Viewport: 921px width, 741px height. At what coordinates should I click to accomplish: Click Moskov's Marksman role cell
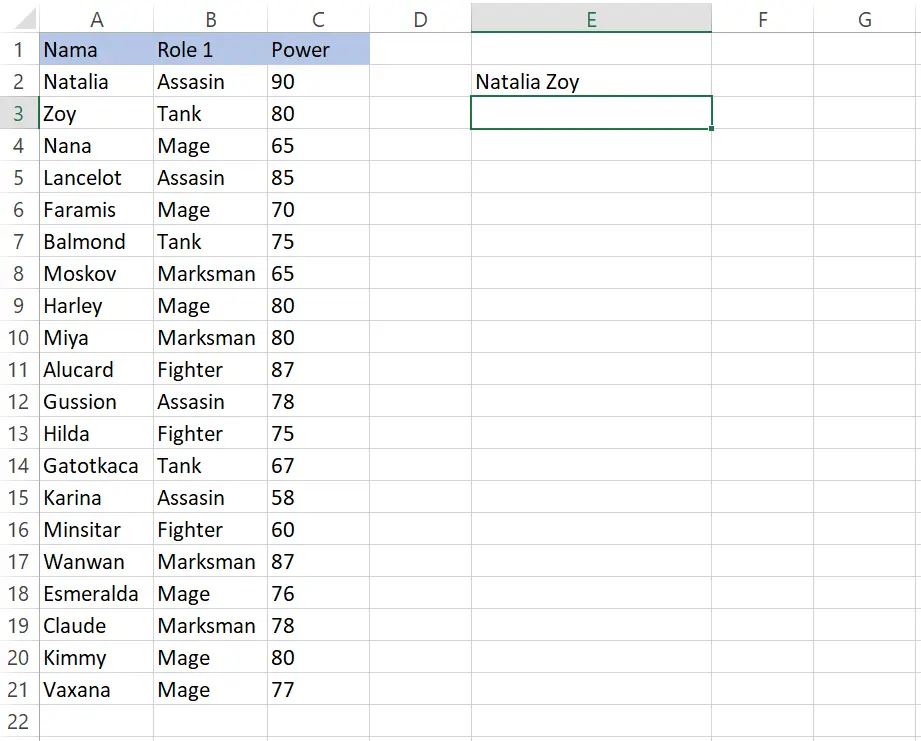point(210,274)
